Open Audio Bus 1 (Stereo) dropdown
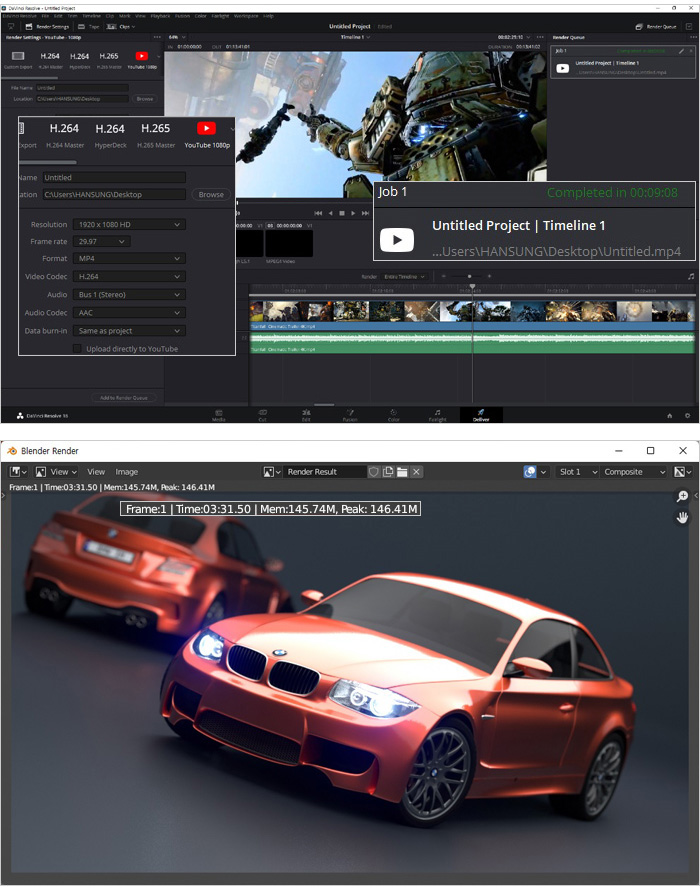This screenshot has width=700, height=889. 129,295
